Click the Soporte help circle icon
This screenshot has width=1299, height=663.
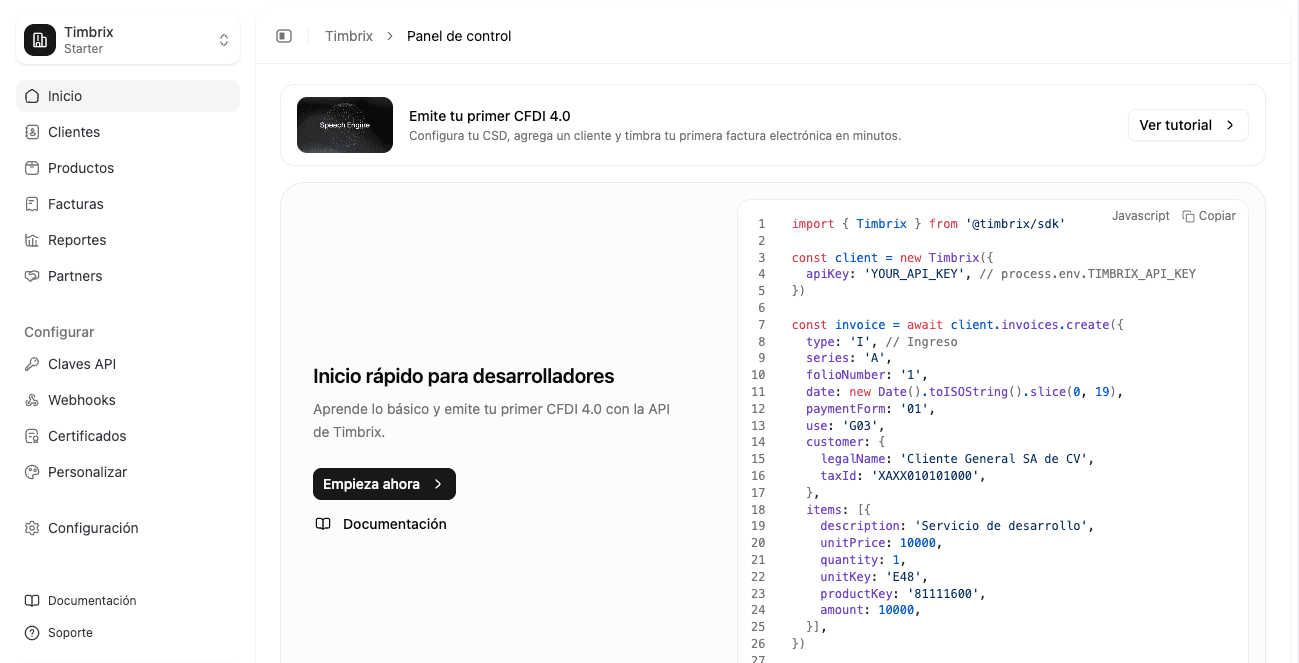(32, 633)
